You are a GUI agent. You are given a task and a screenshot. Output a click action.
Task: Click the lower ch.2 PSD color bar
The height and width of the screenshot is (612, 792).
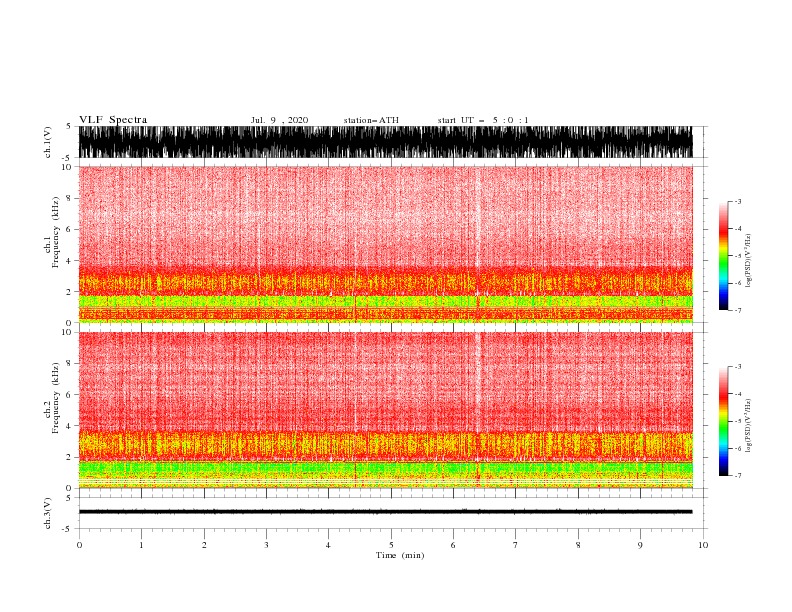[x=723, y=421]
